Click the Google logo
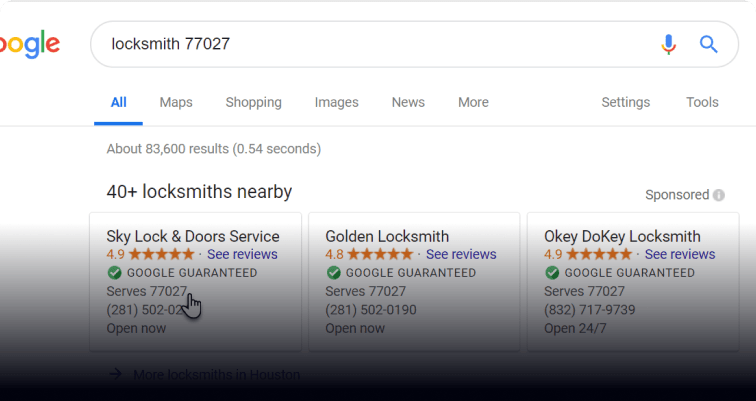 (30, 44)
